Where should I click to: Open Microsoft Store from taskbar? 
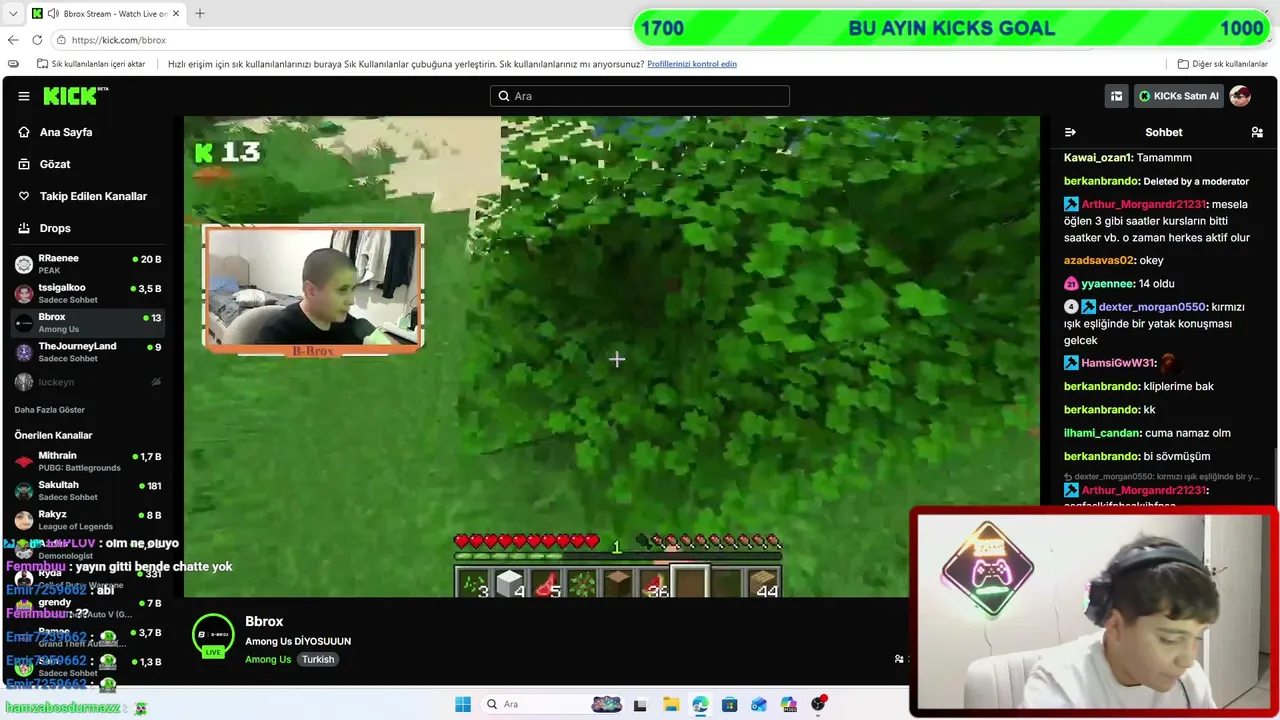click(729, 704)
